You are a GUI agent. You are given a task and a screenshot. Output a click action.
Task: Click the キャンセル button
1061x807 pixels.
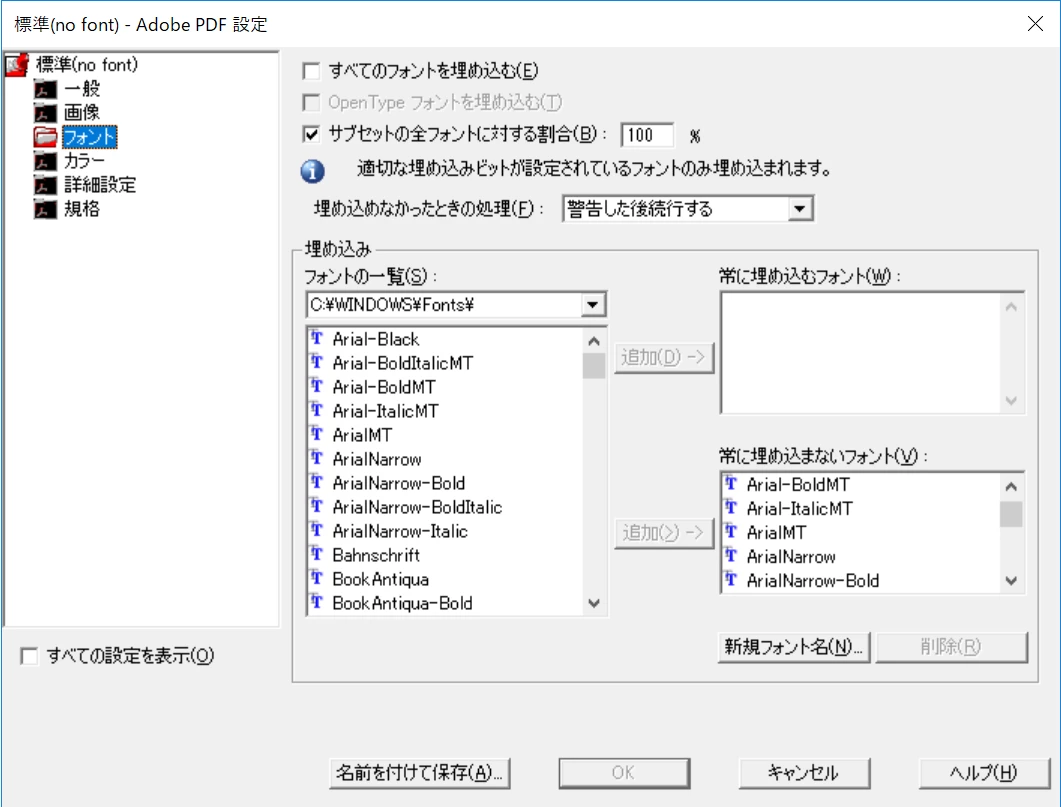pyautogui.click(x=804, y=773)
